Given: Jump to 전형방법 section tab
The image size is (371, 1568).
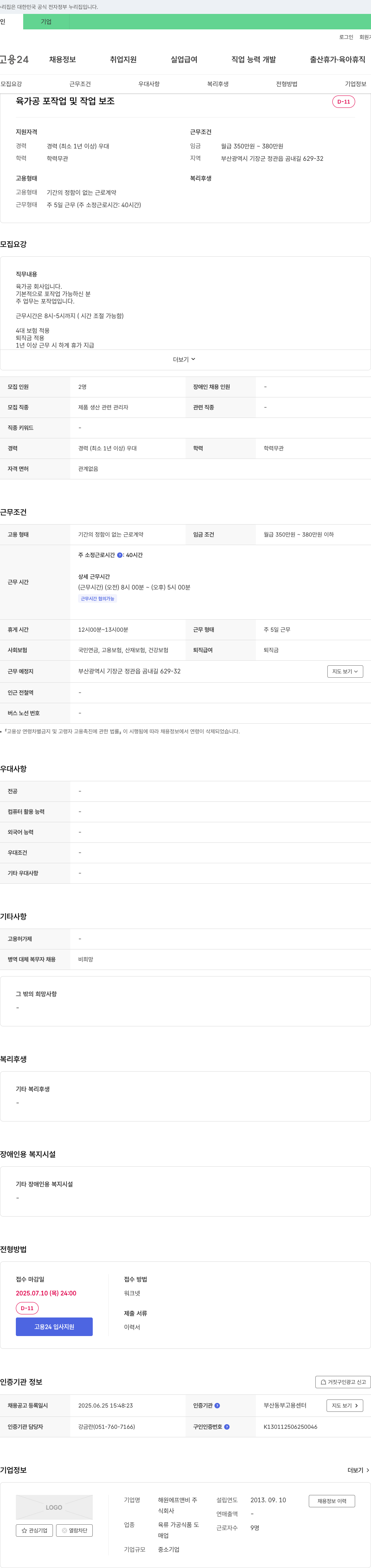Looking at the screenshot, I should [286, 84].
